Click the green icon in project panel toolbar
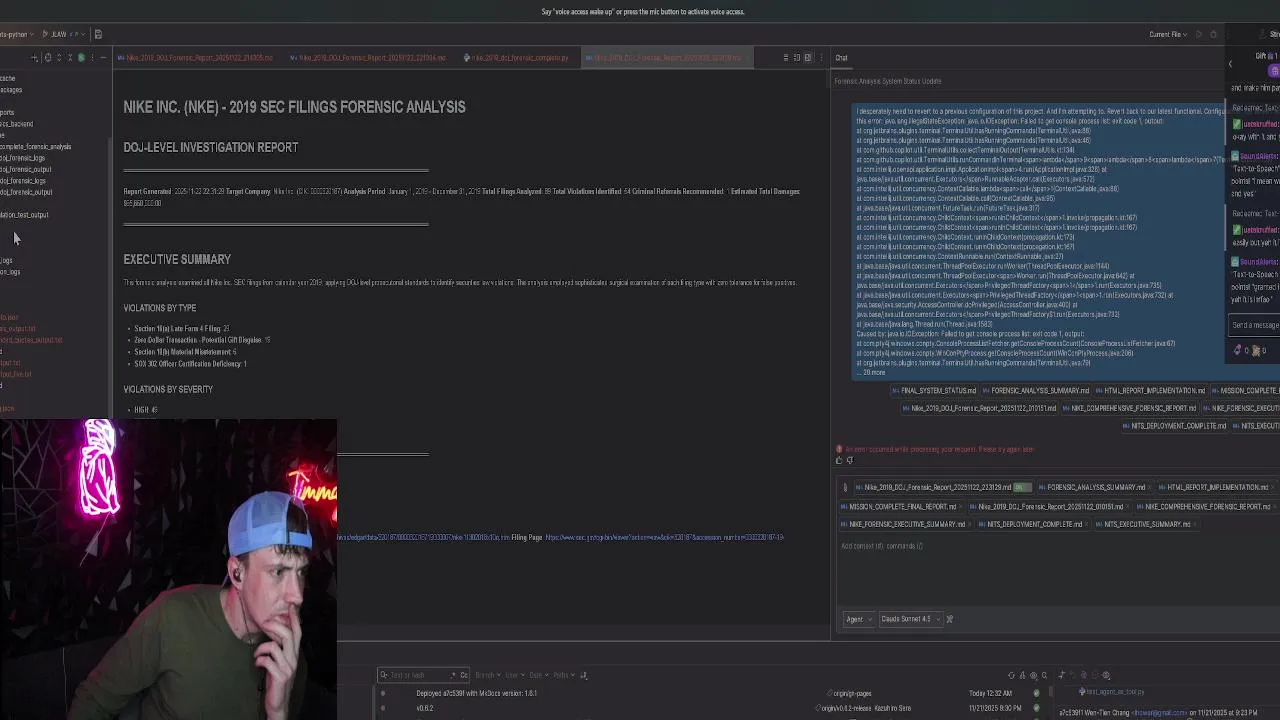The width and height of the screenshot is (1280, 720). pyautogui.click(x=81, y=58)
